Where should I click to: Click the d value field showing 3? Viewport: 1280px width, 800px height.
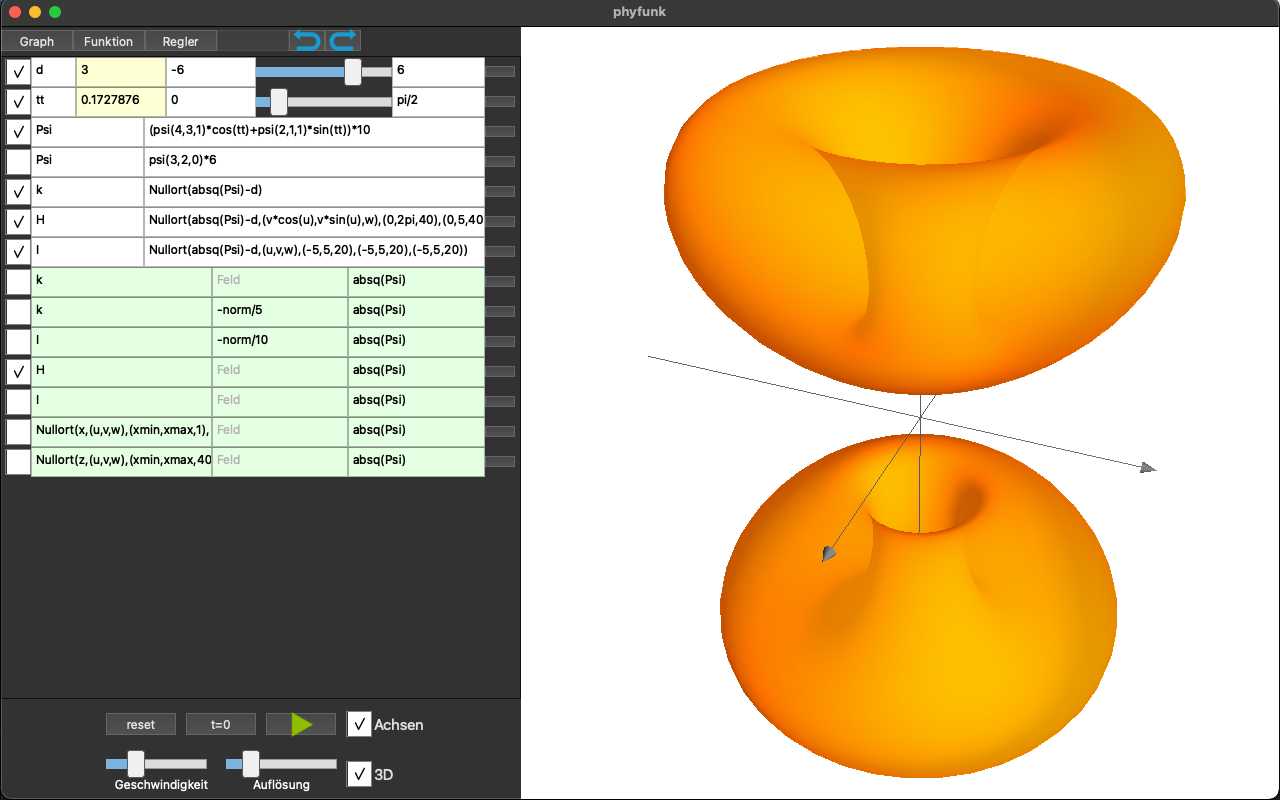pos(121,72)
